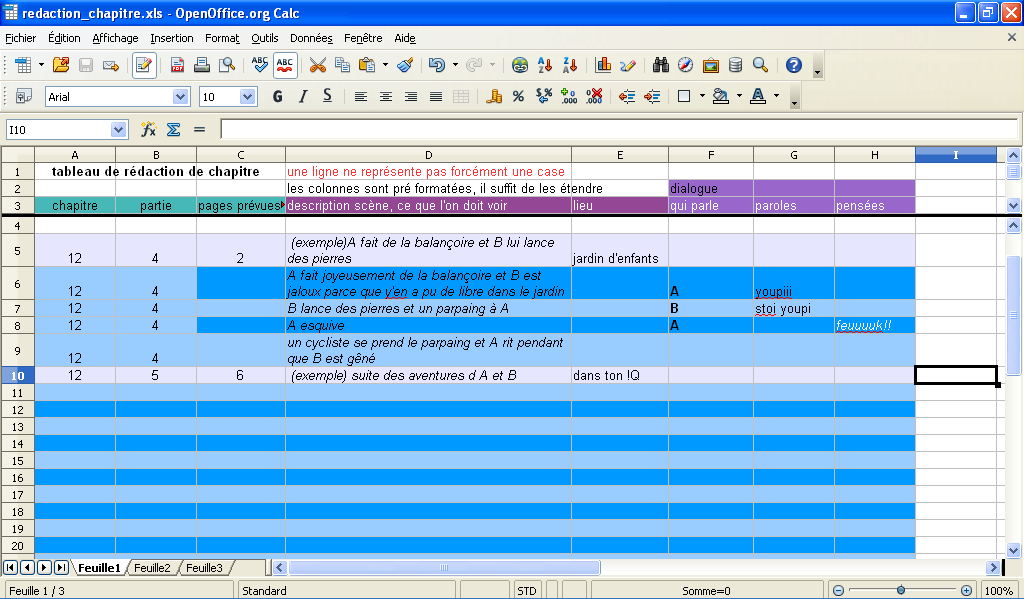Image resolution: width=1024 pixels, height=599 pixels.
Task: Toggle Align Left
Action: coord(360,97)
